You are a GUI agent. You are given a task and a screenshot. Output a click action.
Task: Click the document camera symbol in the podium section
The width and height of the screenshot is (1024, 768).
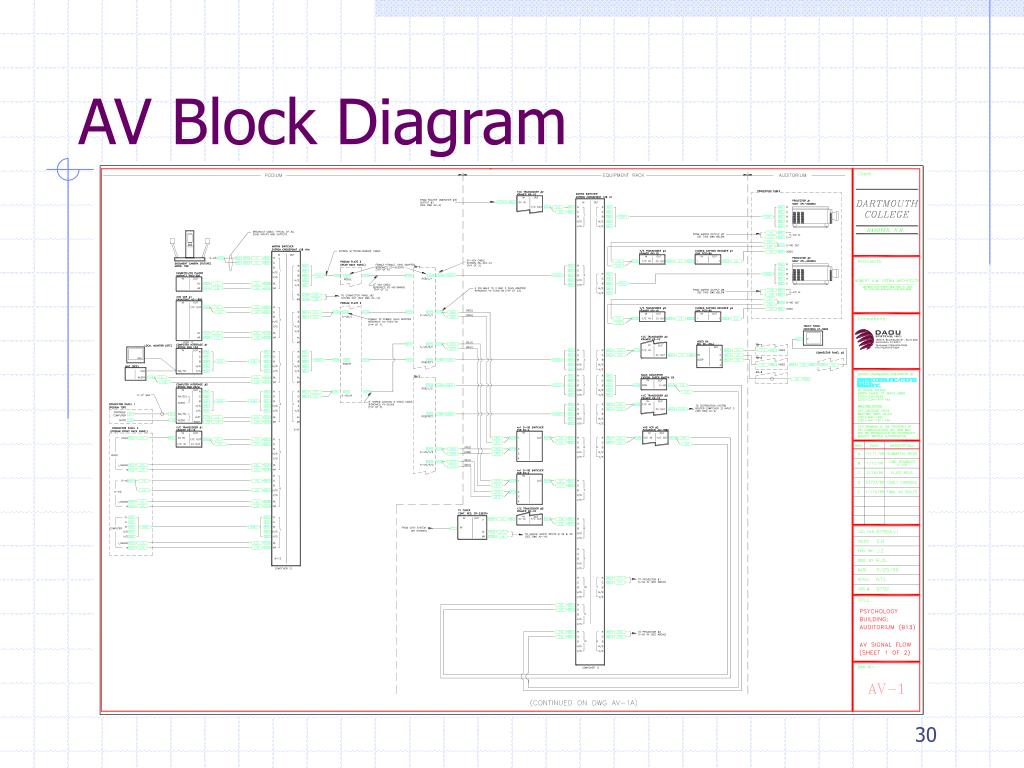tap(189, 246)
